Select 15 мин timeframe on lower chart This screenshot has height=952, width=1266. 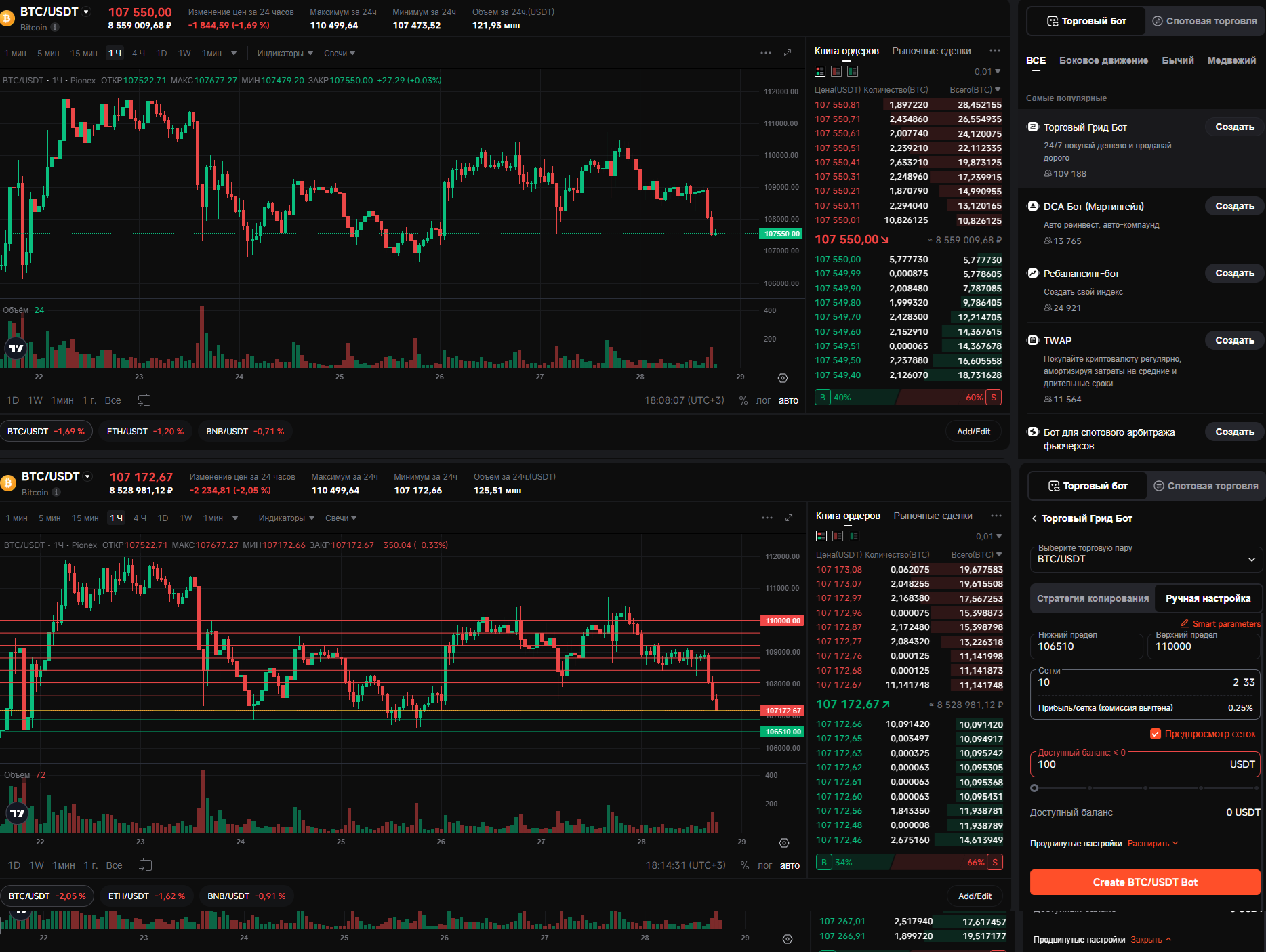click(x=85, y=518)
